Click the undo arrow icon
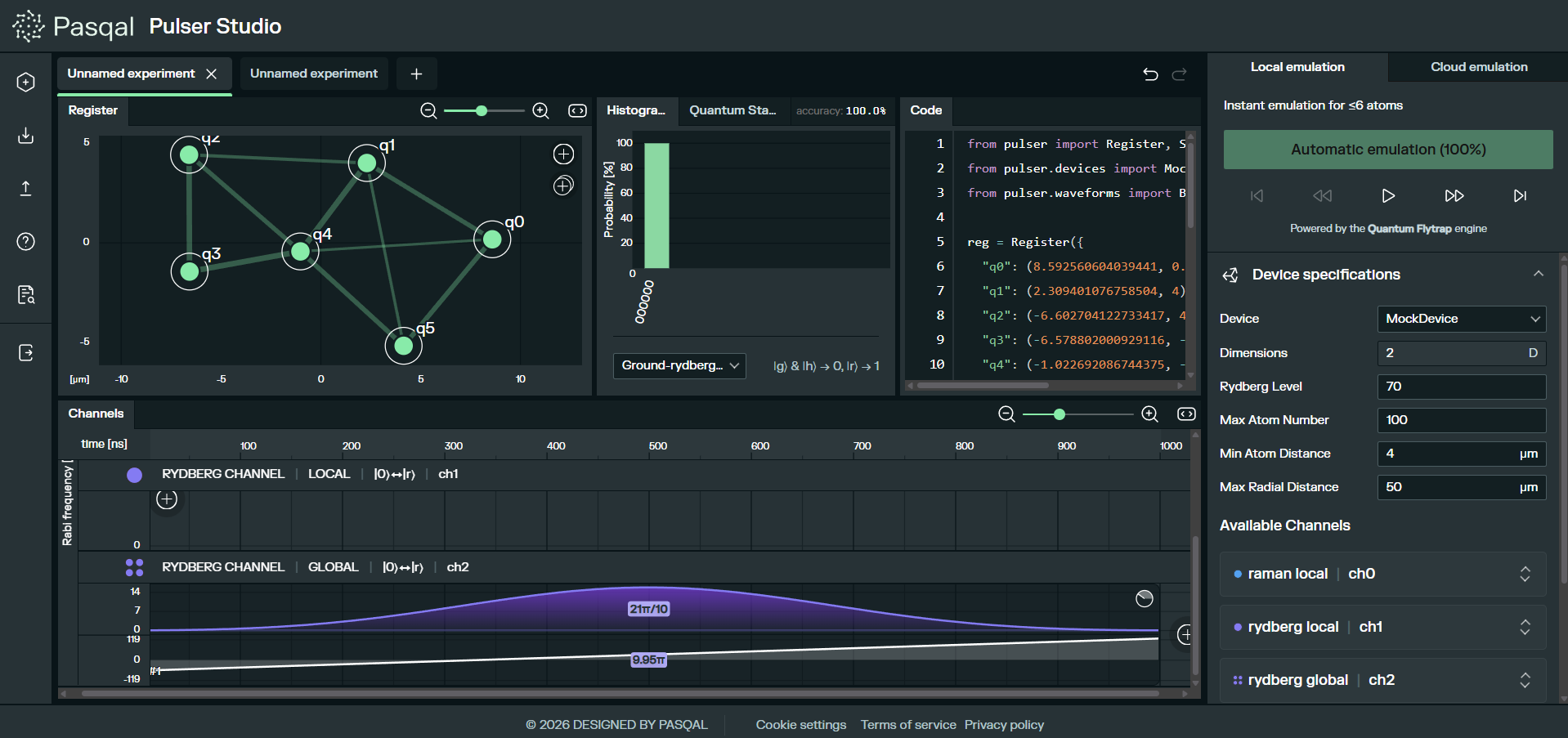 (x=1150, y=74)
